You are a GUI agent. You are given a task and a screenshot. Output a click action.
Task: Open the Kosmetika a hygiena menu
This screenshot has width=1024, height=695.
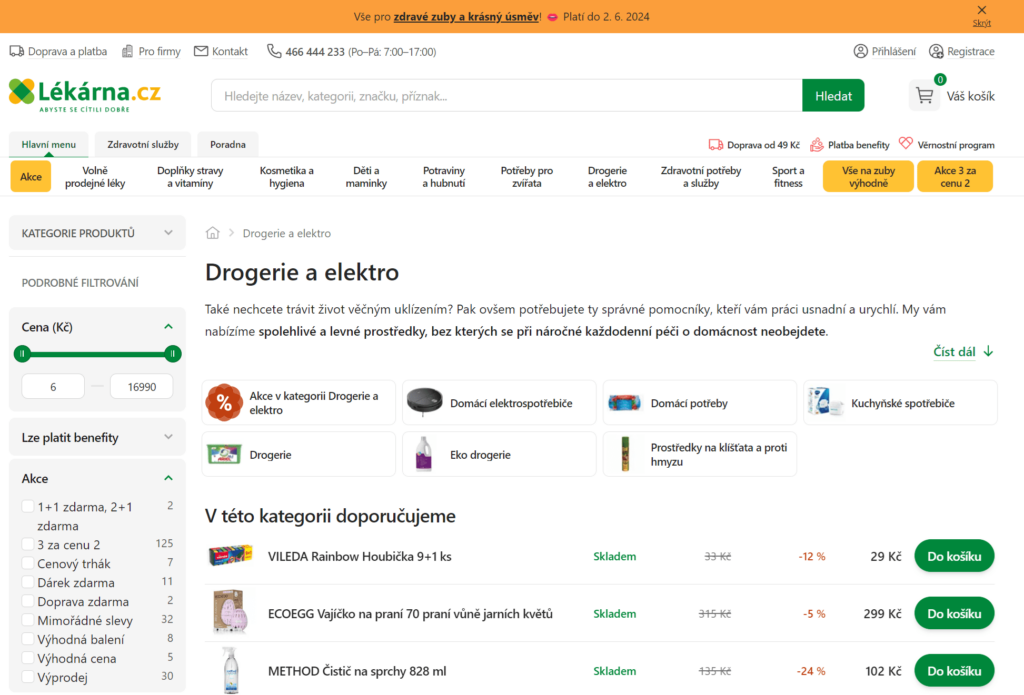tap(286, 177)
